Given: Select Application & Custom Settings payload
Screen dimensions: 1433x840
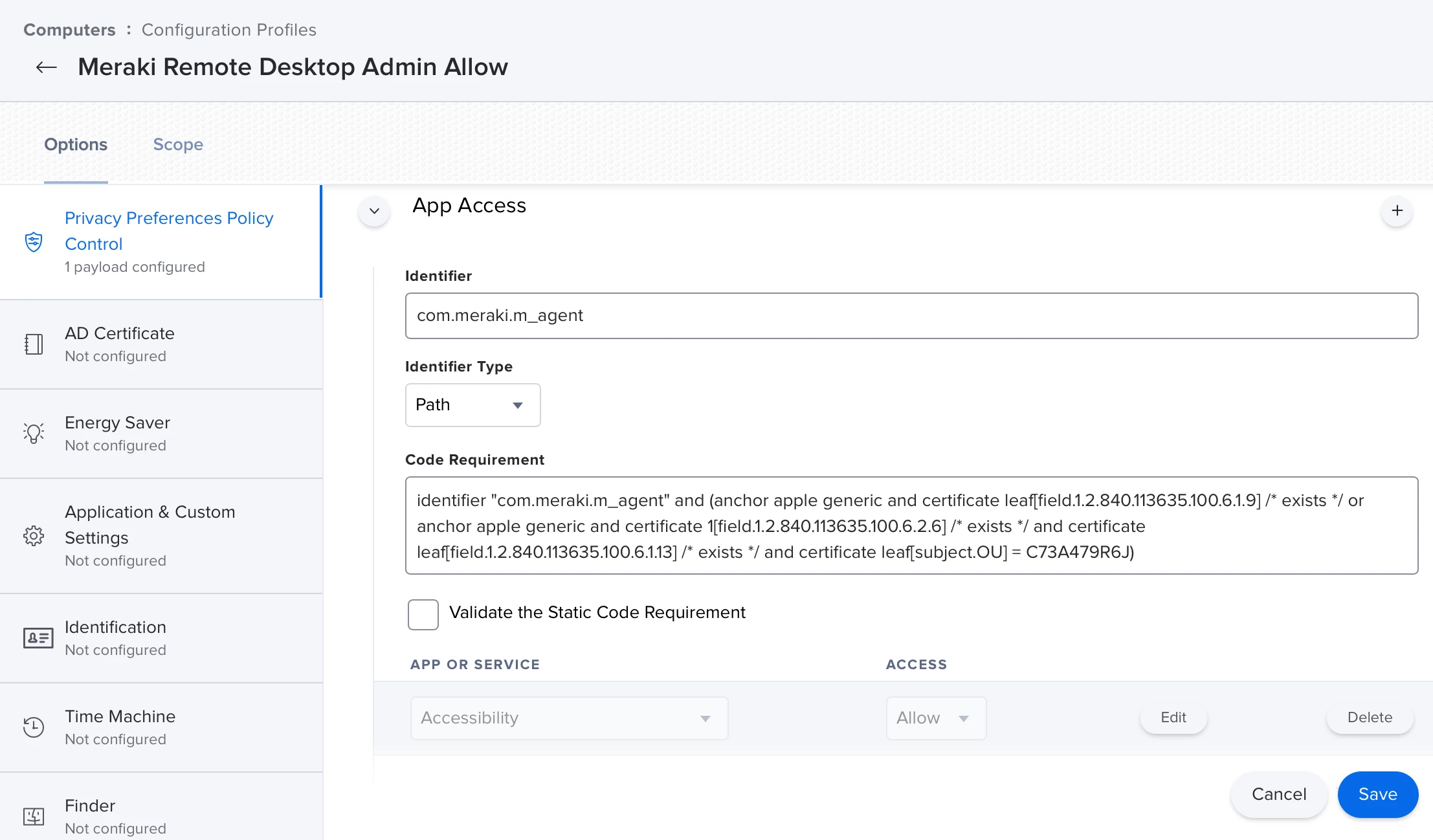Looking at the screenshot, I should [161, 536].
